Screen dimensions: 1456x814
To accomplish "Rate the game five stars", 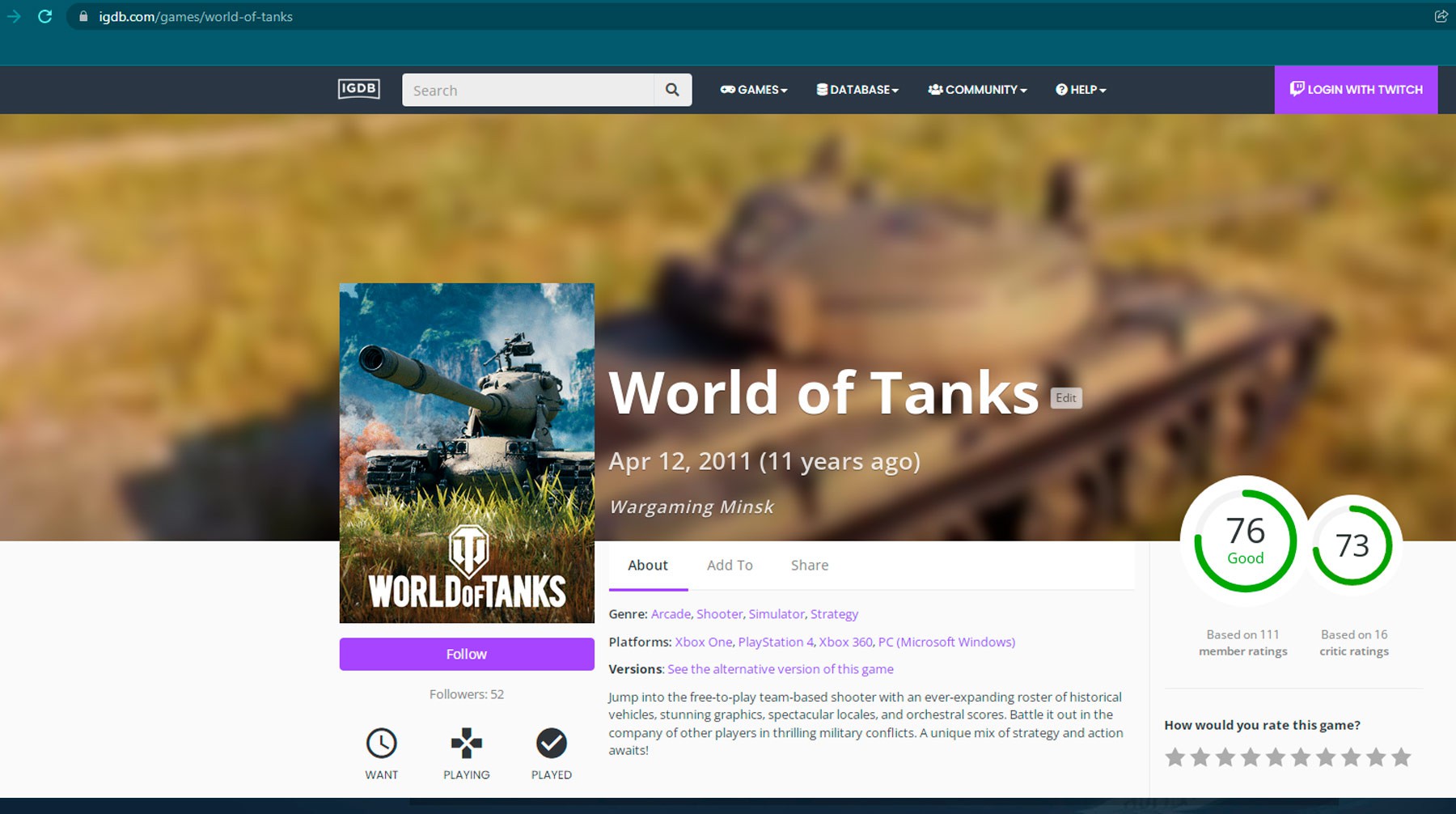I will (x=1276, y=757).
